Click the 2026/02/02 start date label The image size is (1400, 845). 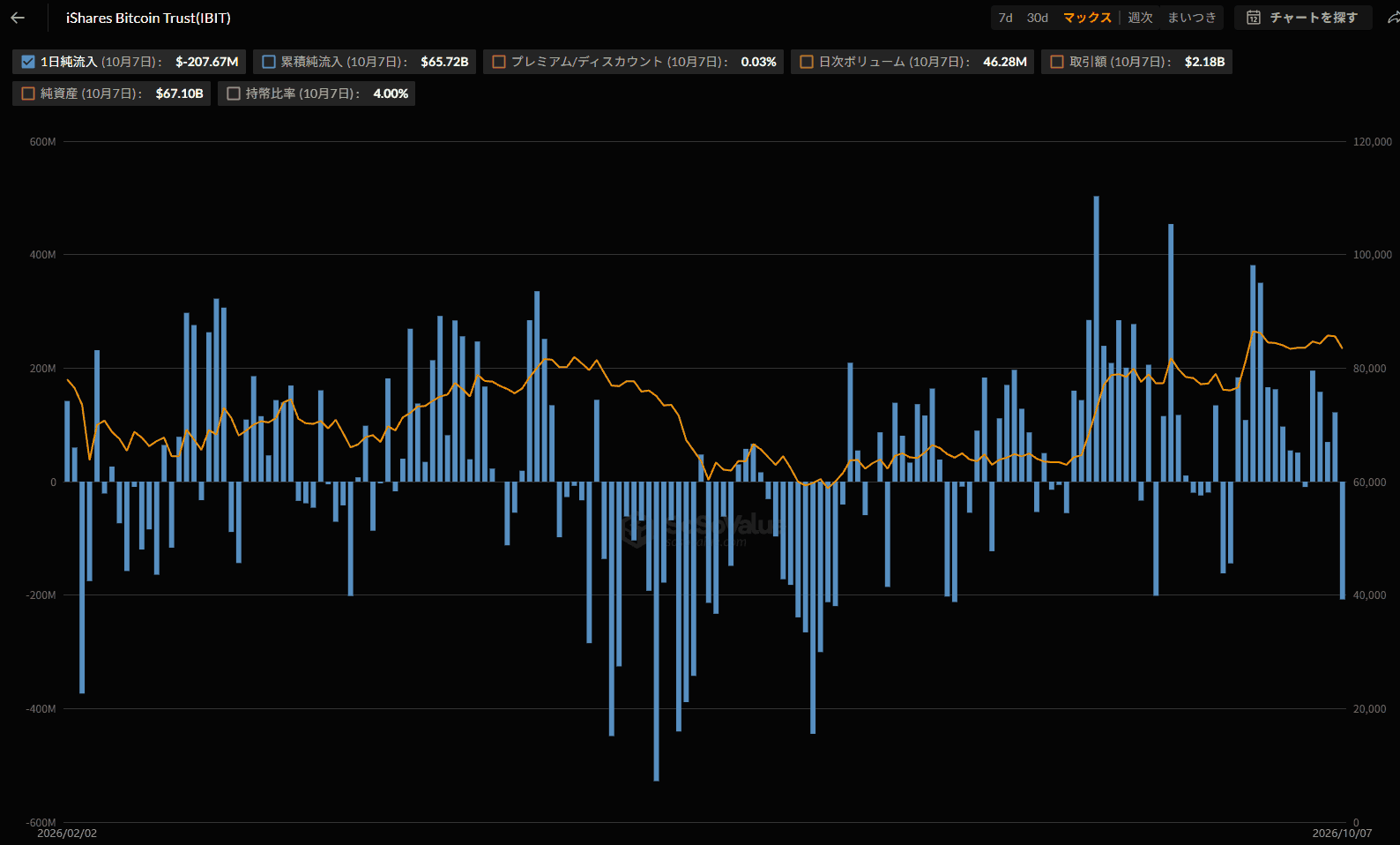click(67, 834)
